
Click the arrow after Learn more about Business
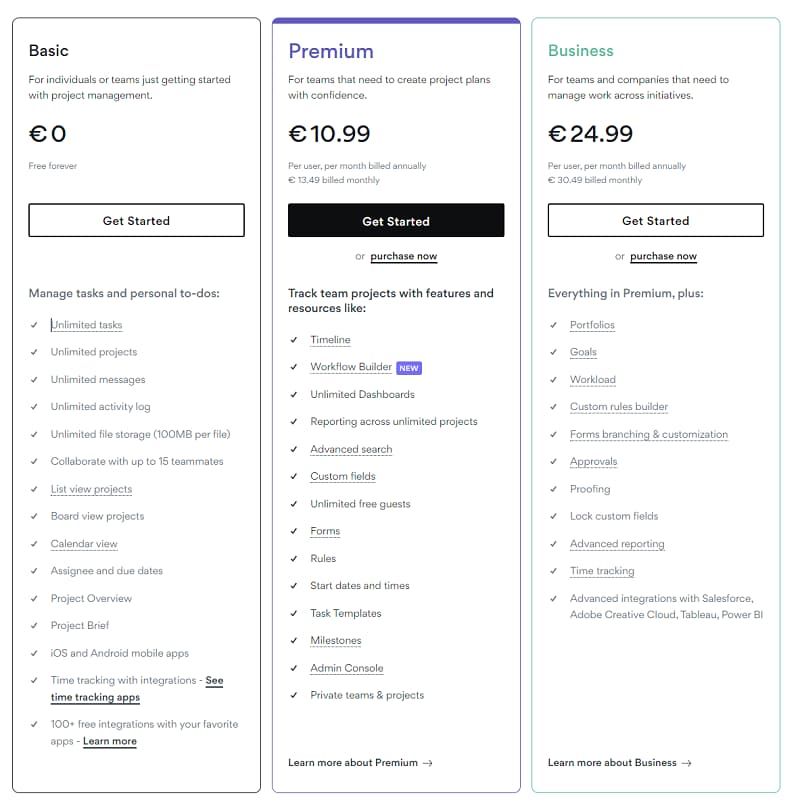click(686, 762)
